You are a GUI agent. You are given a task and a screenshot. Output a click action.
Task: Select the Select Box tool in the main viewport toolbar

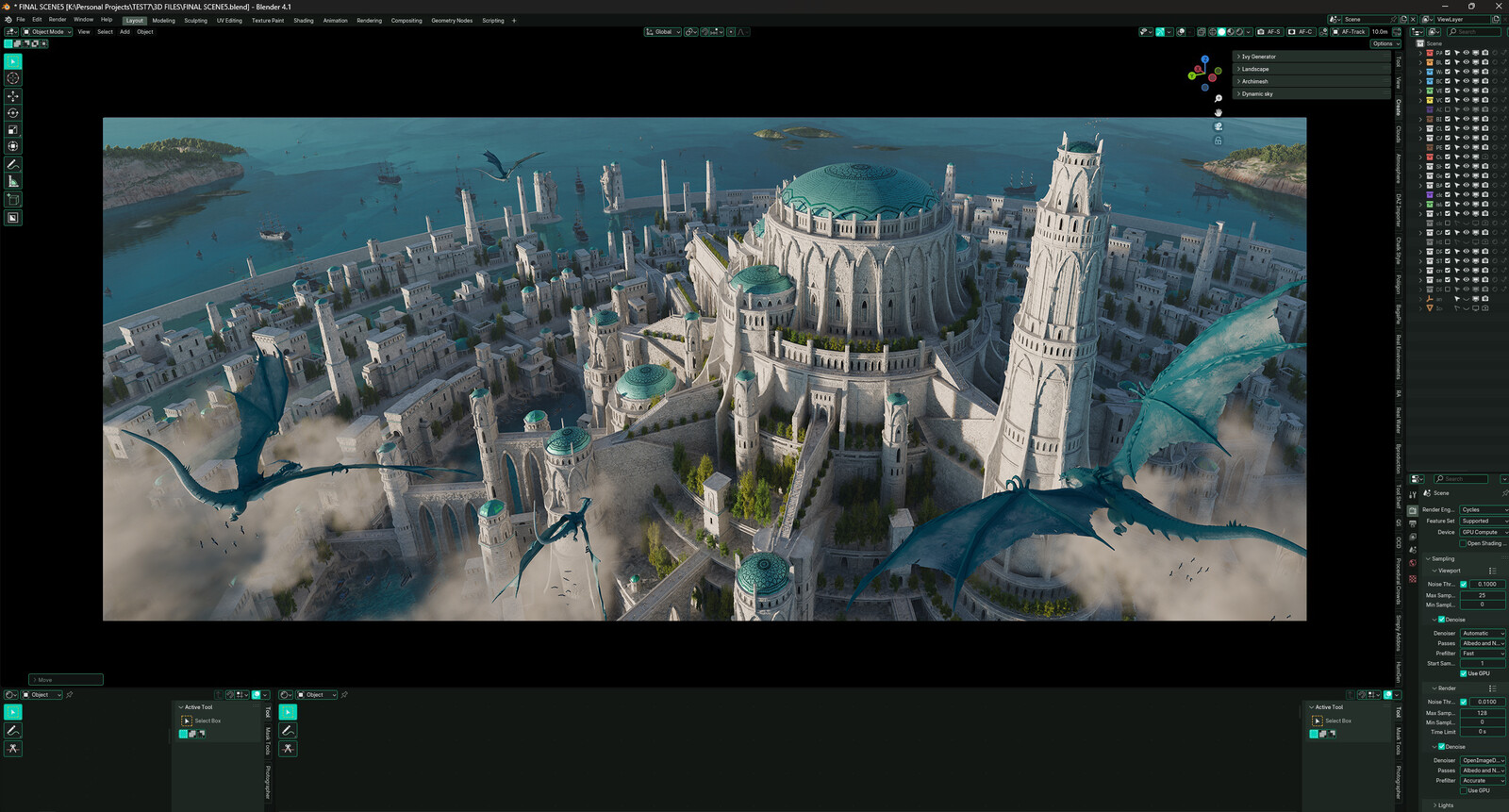point(13,61)
